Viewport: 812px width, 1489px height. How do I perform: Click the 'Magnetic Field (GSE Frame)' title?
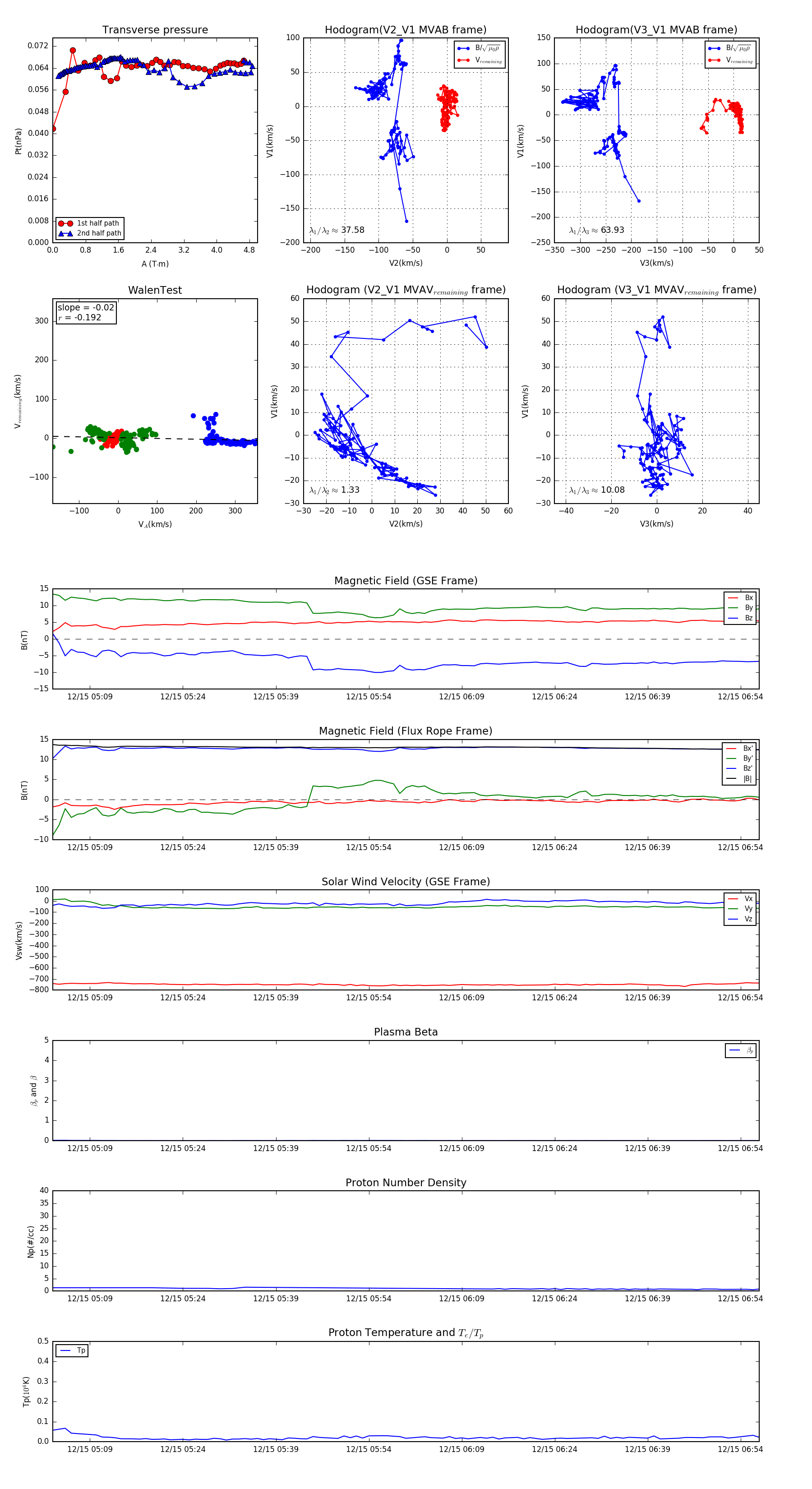(x=406, y=580)
